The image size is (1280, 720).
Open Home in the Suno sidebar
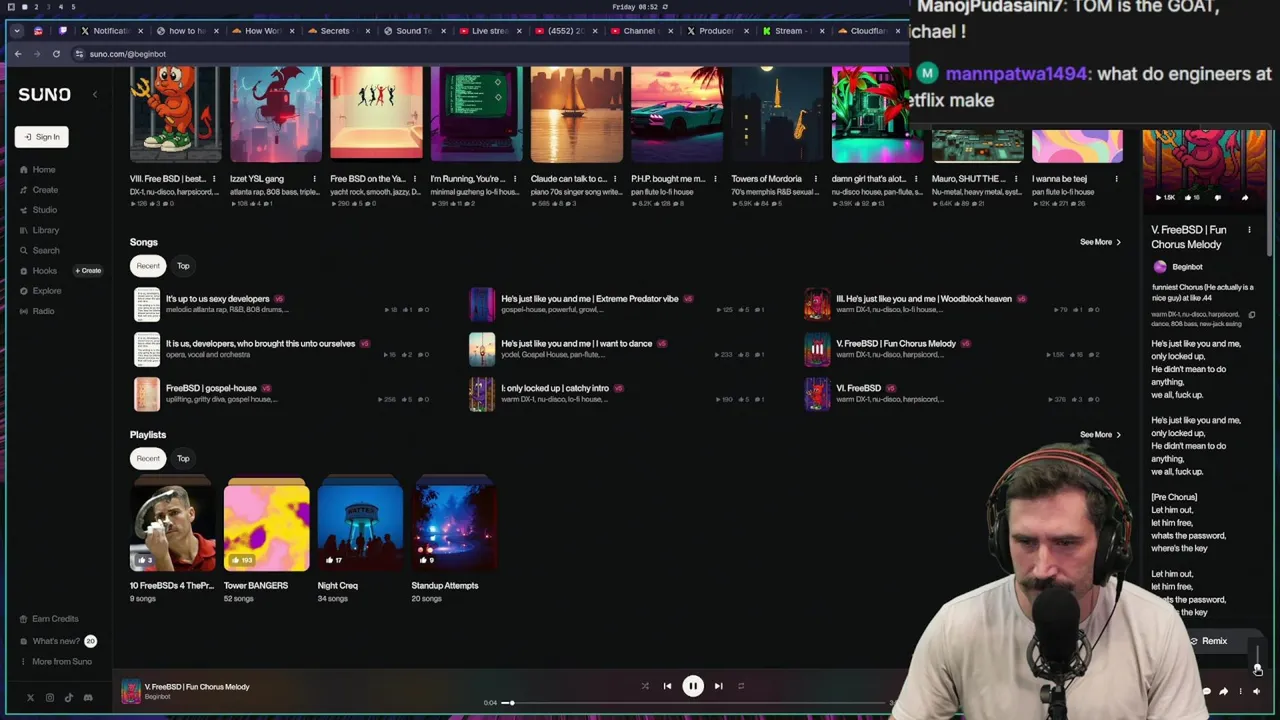(x=37, y=170)
